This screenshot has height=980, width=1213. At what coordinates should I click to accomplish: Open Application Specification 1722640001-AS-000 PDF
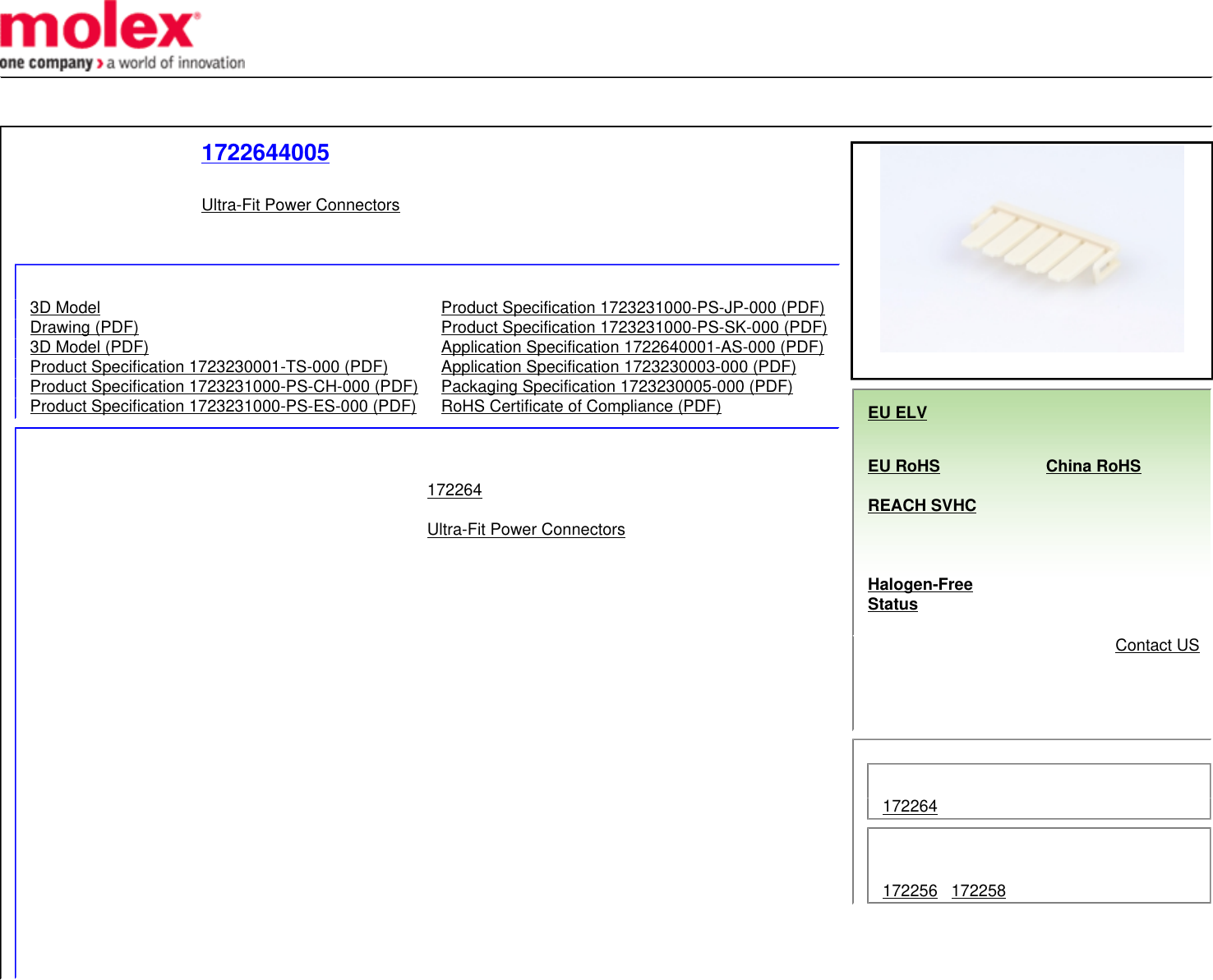pos(632,347)
